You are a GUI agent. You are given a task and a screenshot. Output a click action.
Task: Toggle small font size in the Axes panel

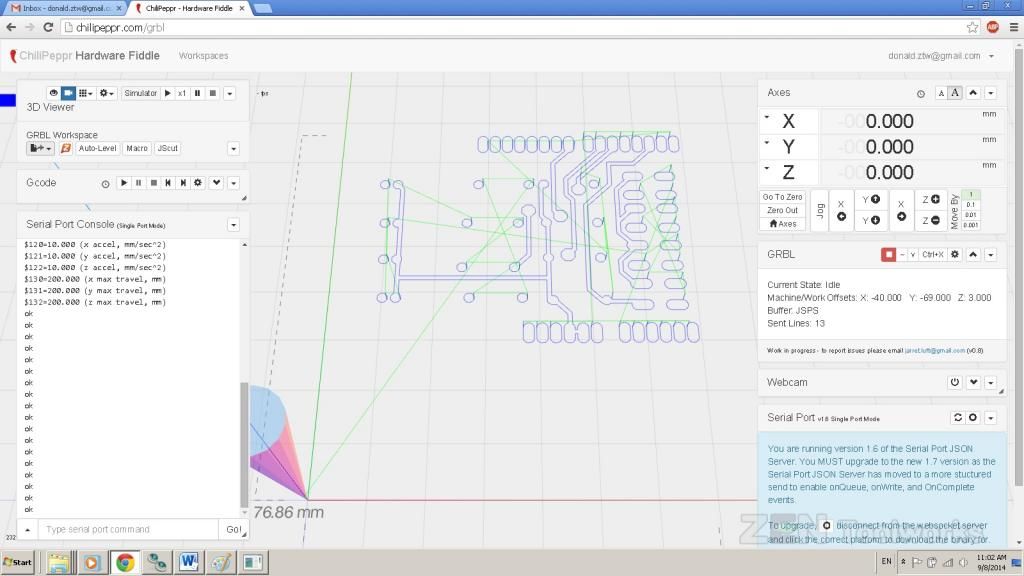941,92
